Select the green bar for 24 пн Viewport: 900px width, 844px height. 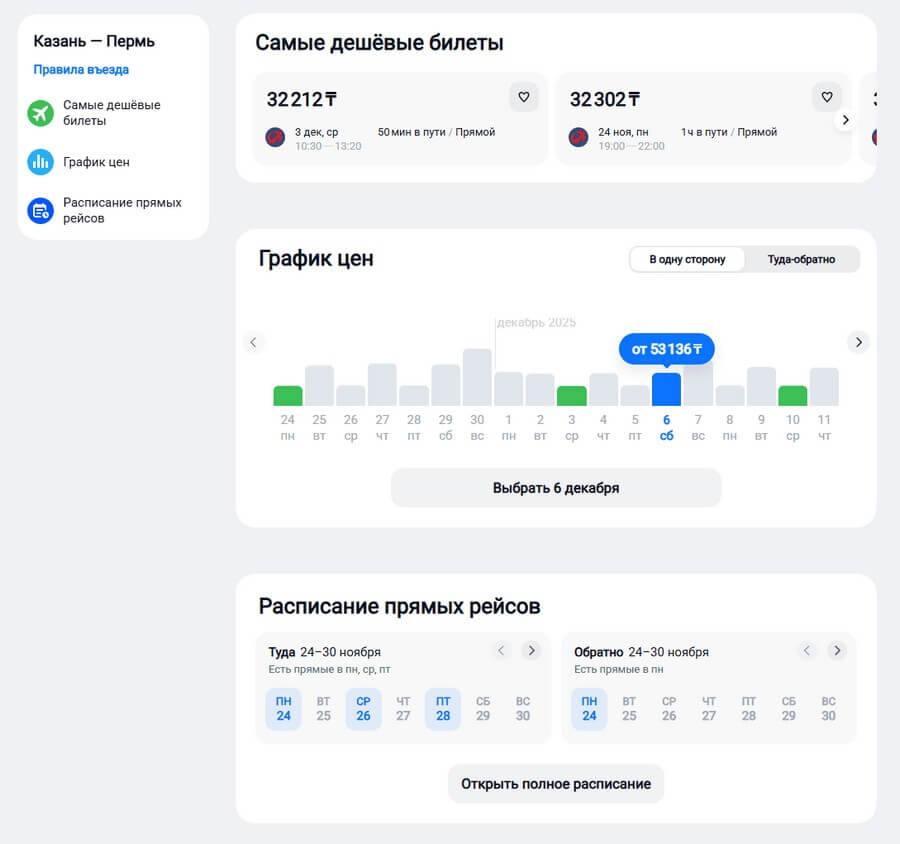(288, 396)
